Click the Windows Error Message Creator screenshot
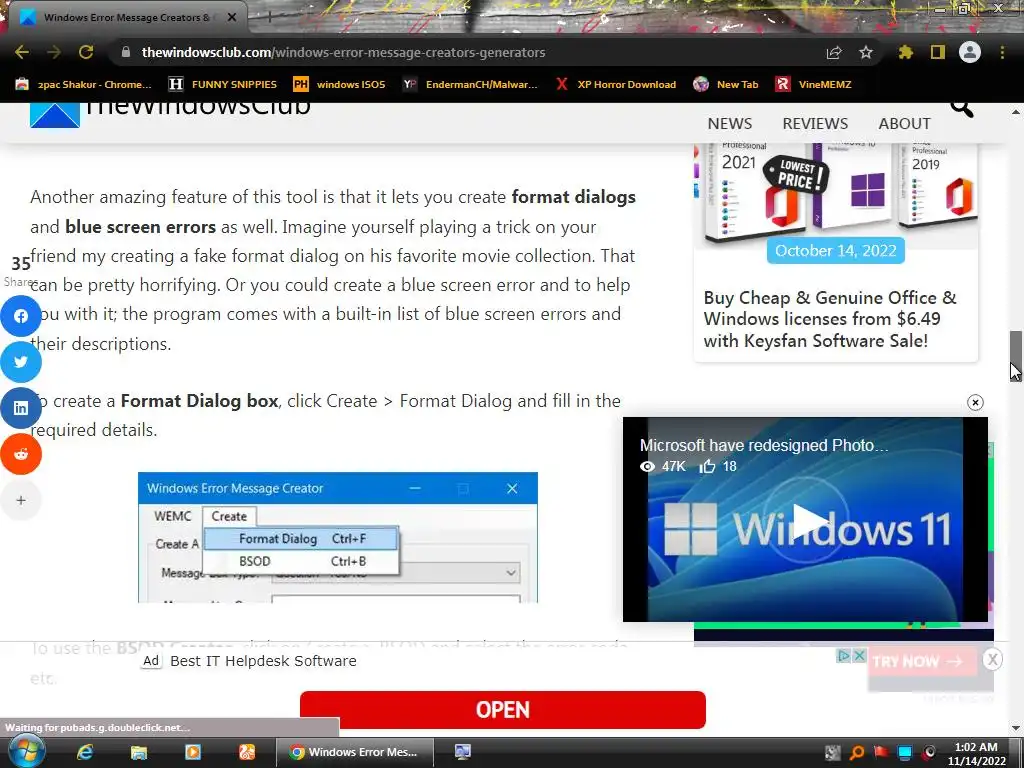1024x768 pixels. 338,537
